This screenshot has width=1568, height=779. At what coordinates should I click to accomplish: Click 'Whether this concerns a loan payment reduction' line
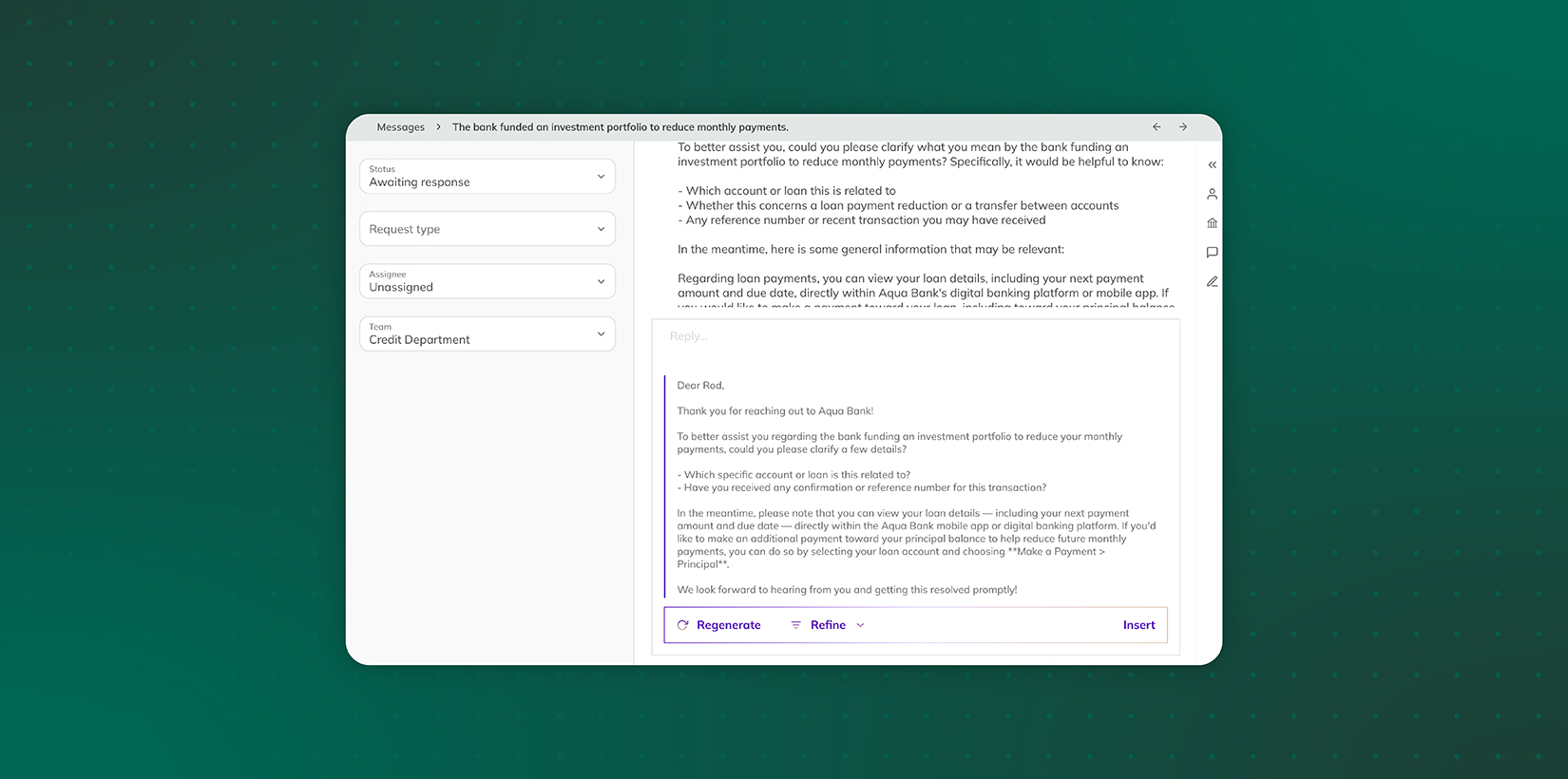[898, 206]
